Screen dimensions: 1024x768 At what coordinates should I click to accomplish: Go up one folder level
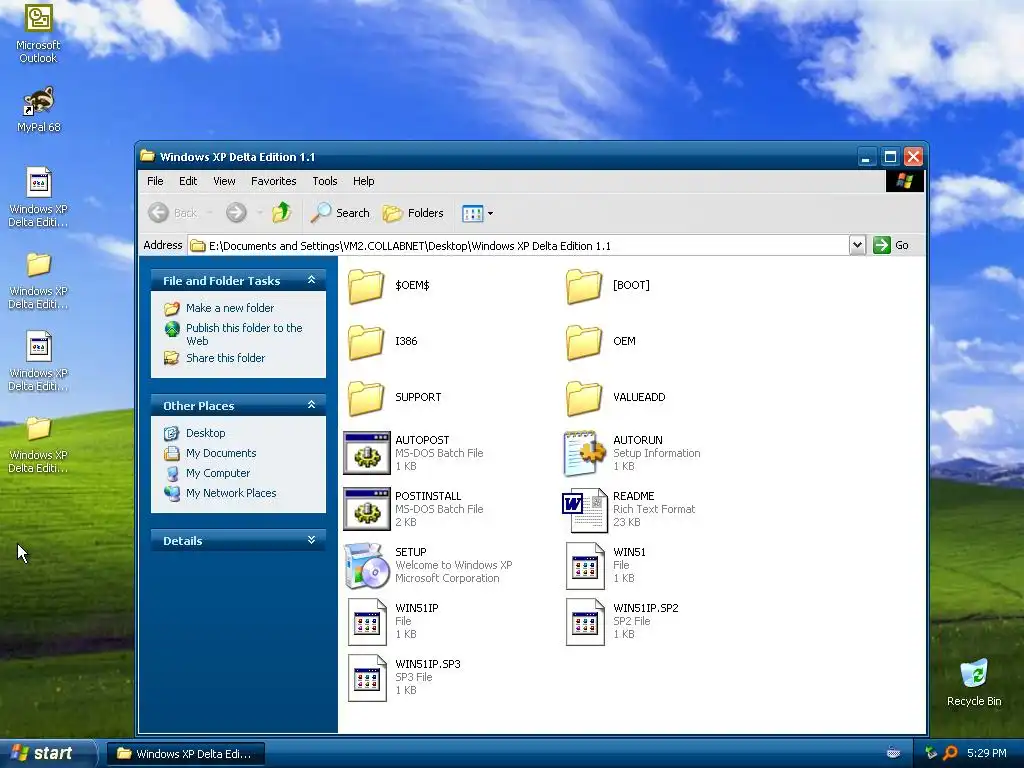coord(281,212)
